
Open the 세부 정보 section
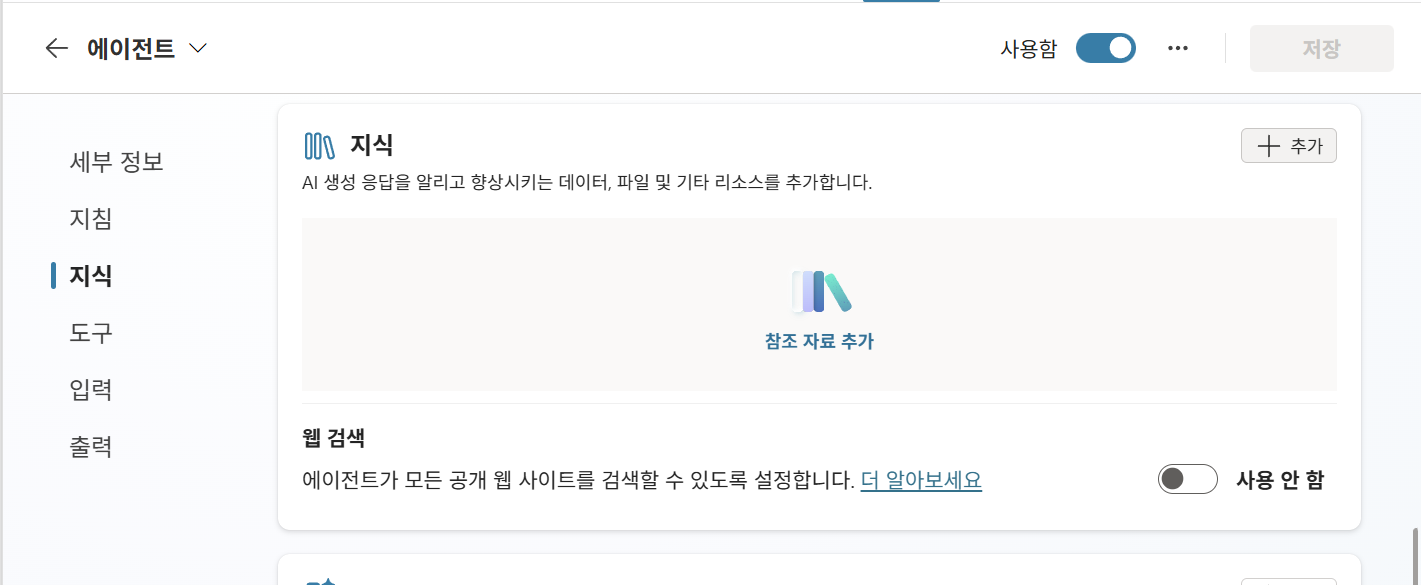click(116, 161)
